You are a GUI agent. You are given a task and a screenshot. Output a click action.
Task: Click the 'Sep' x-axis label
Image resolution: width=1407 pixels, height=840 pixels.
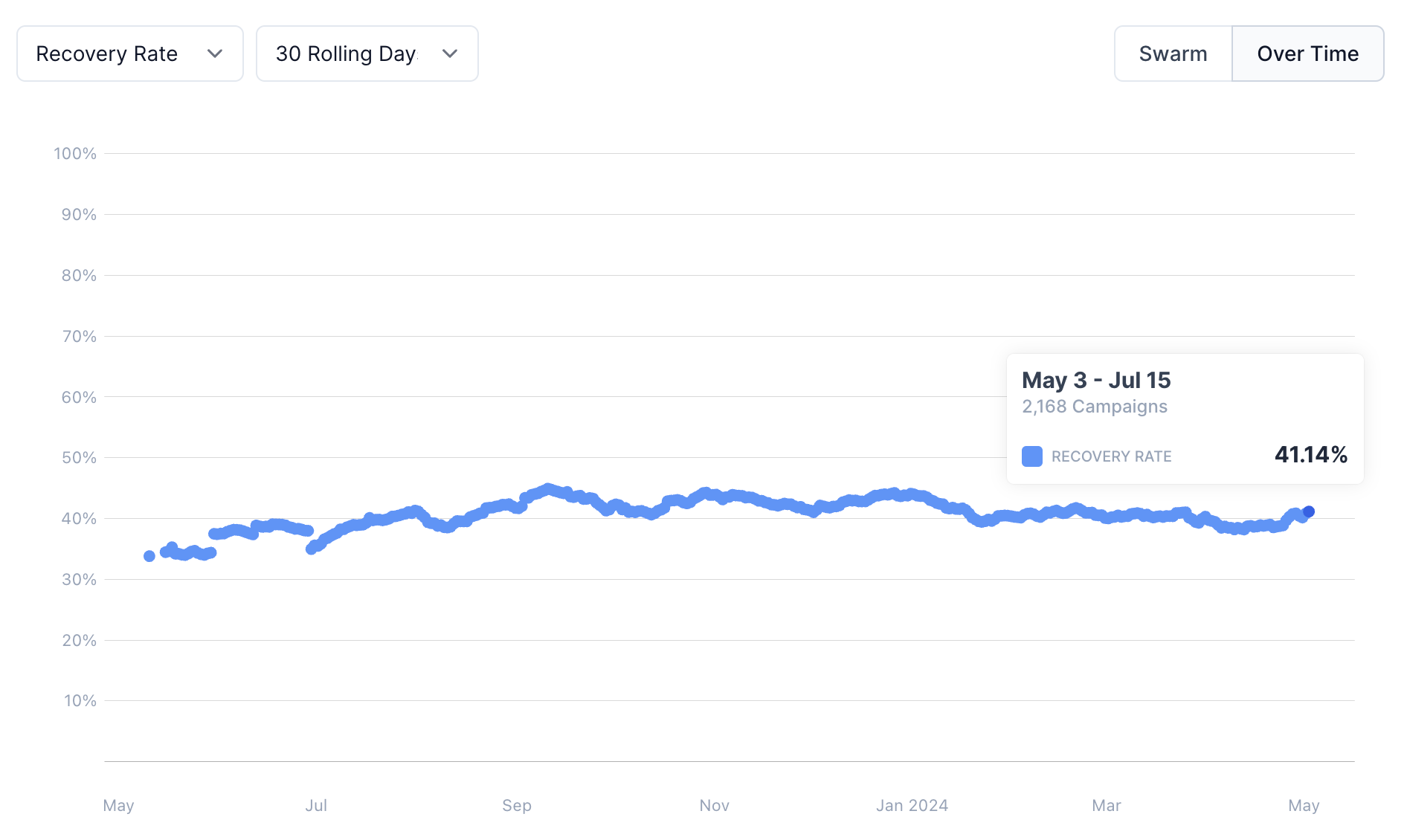517,806
